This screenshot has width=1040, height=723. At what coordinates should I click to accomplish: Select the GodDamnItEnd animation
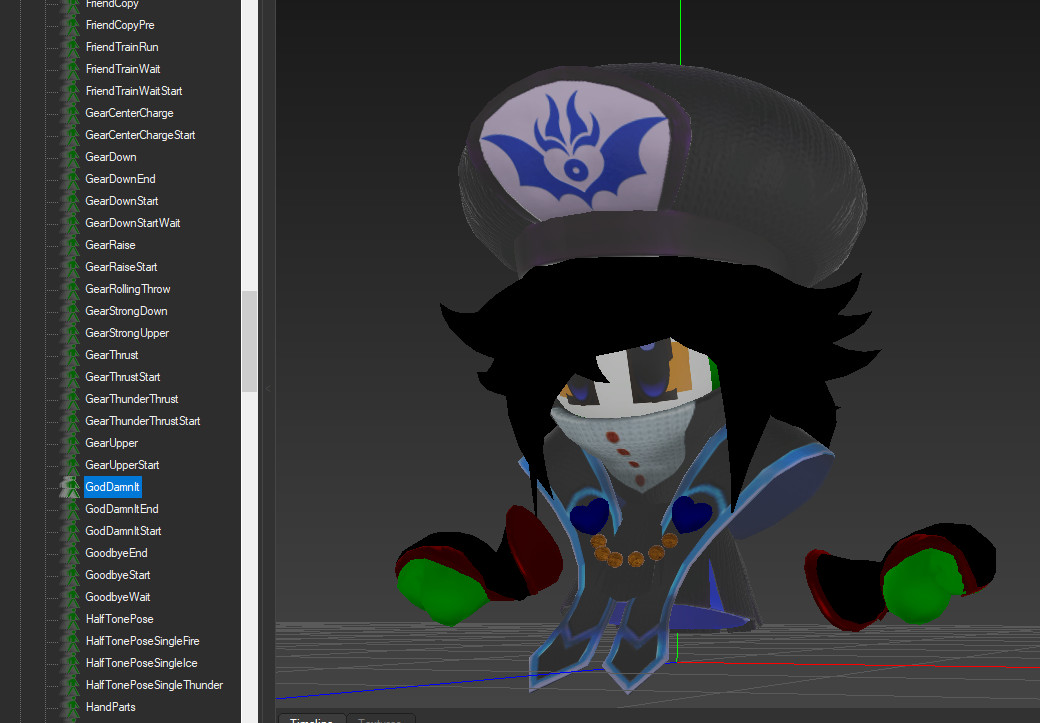click(121, 509)
